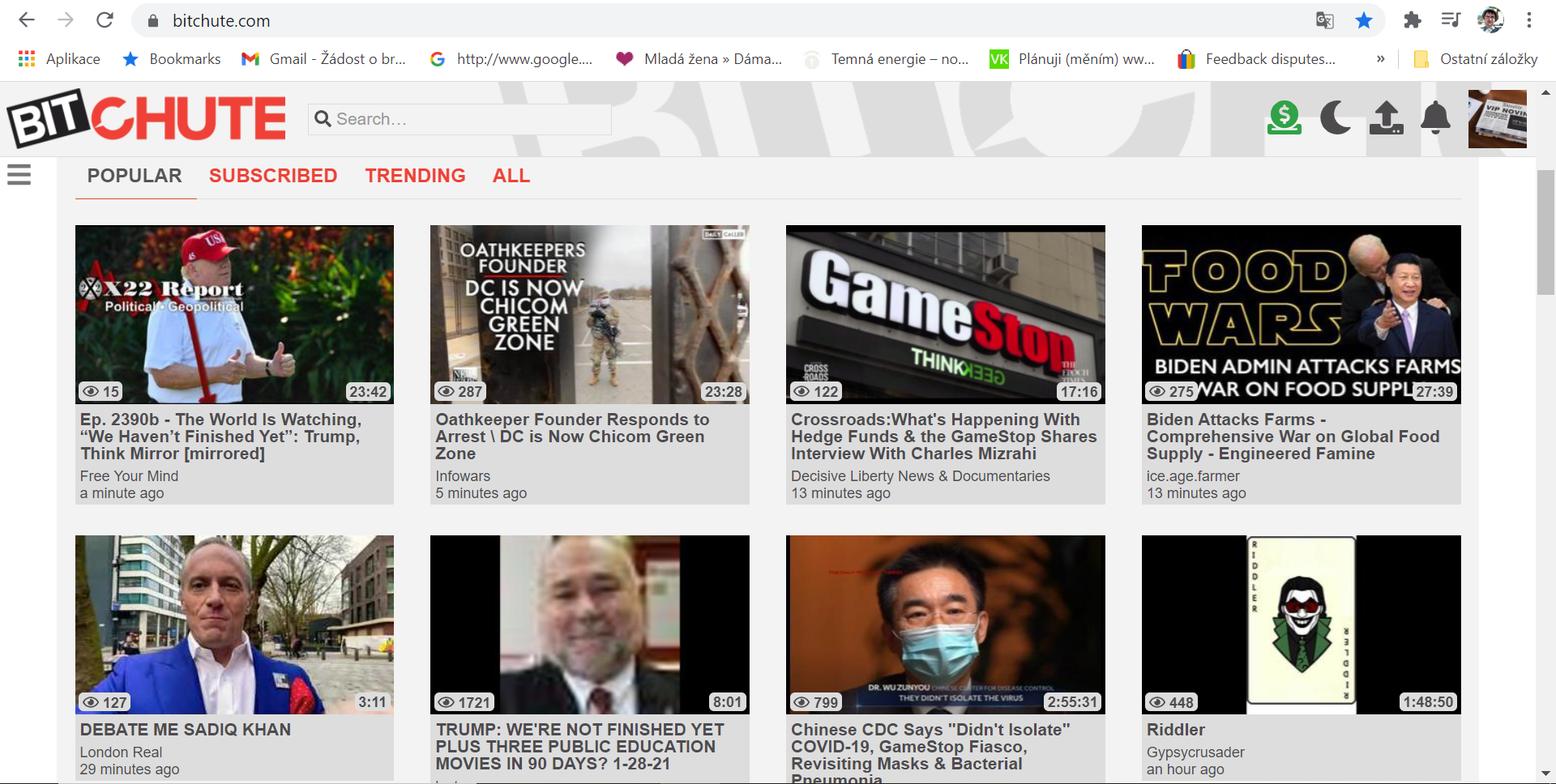1556x784 pixels.
Task: Toggle night mode with the moon icon
Action: point(1336,118)
